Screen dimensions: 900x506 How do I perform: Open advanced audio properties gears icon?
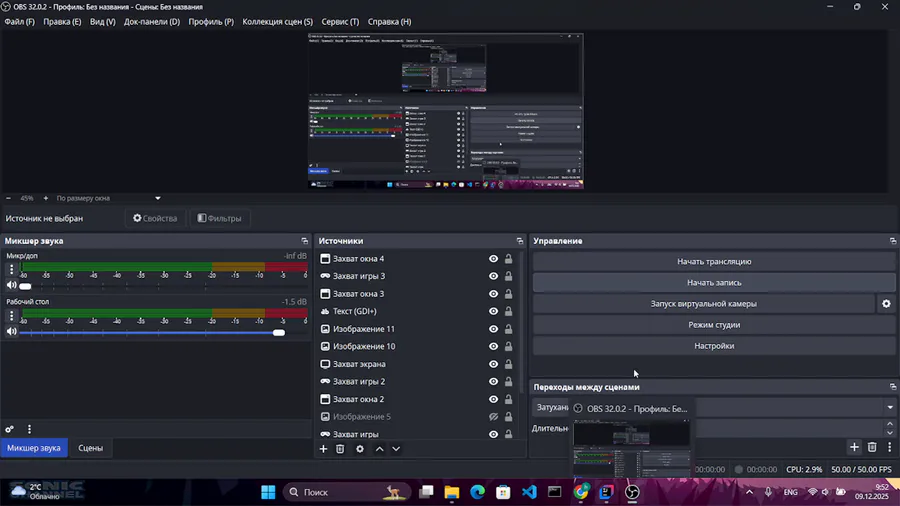[x=10, y=429]
